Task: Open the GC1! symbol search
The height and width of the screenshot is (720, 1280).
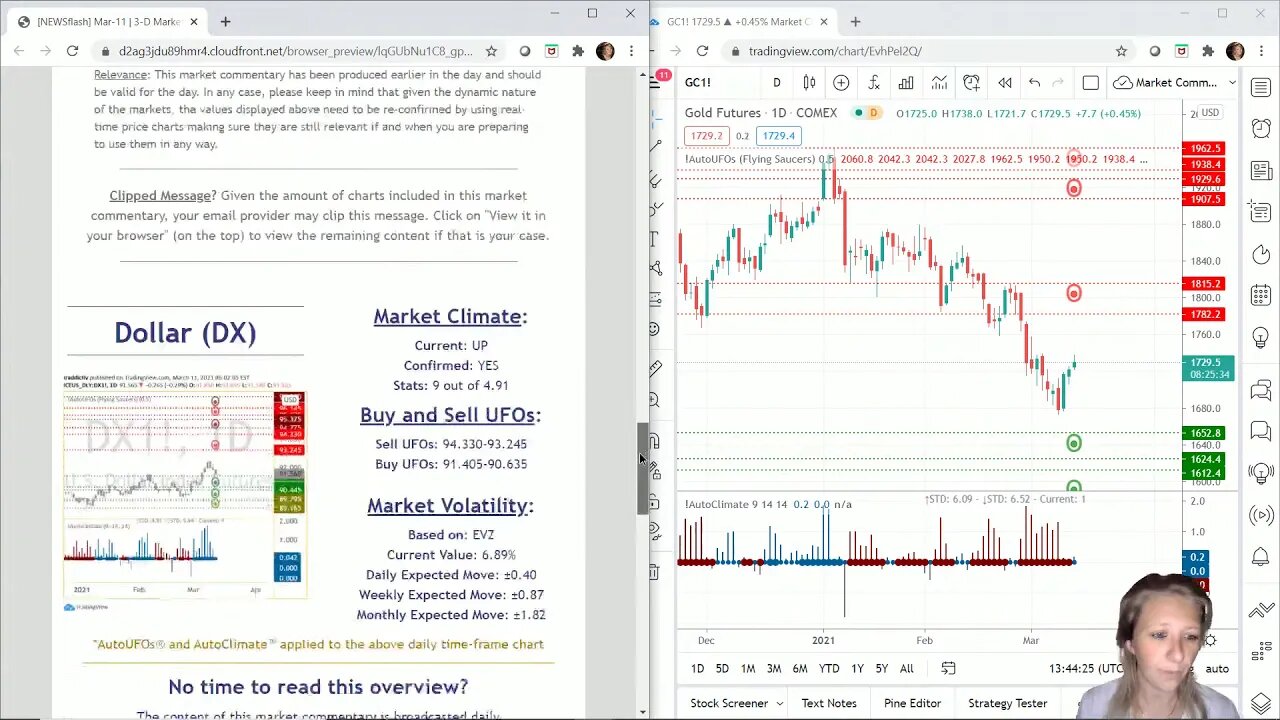Action: pos(698,83)
